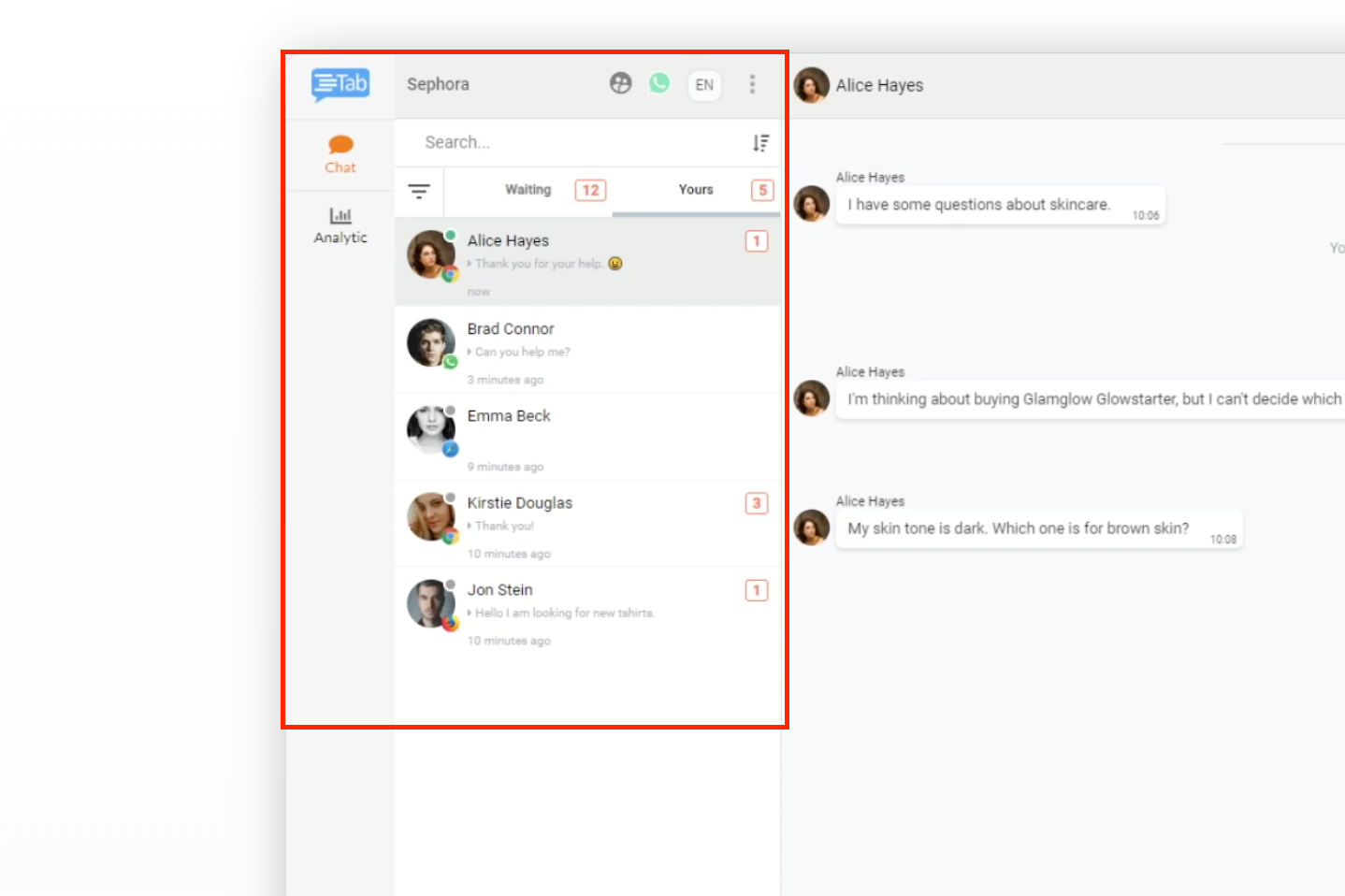Switch to the Yours tab
Screen dimensions: 1345x896
click(x=696, y=190)
